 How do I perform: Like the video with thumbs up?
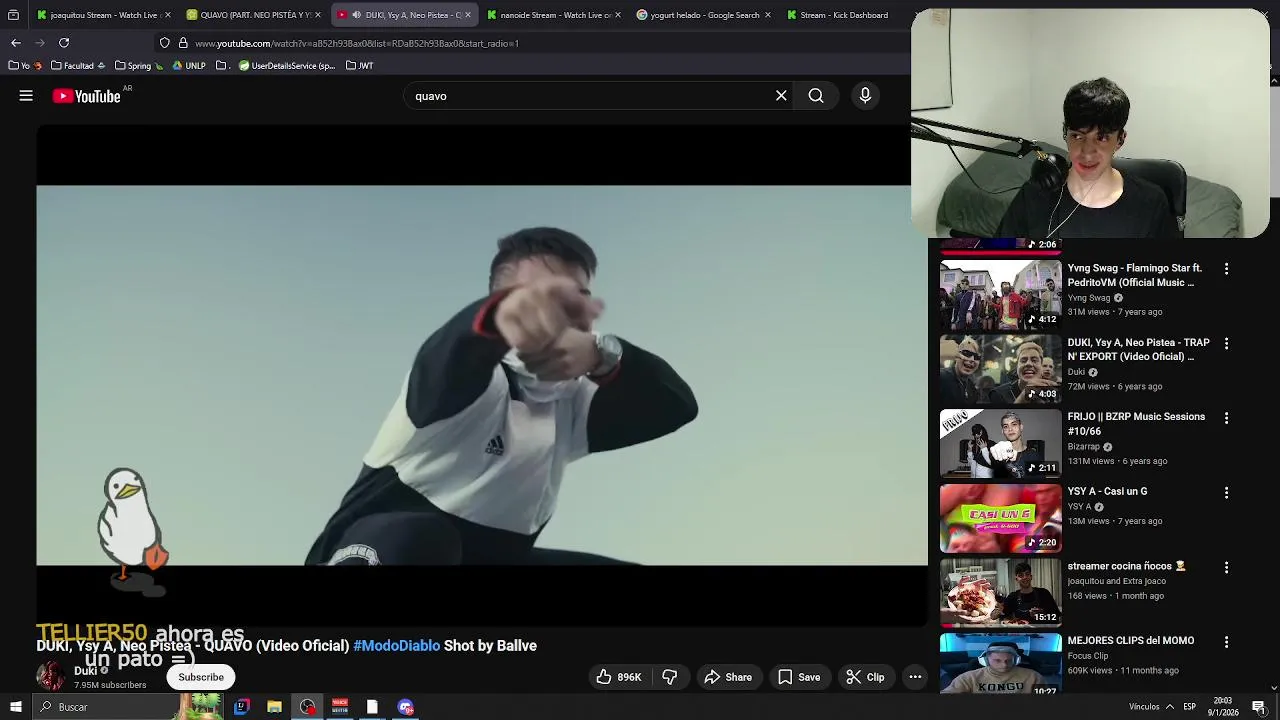[618, 677]
